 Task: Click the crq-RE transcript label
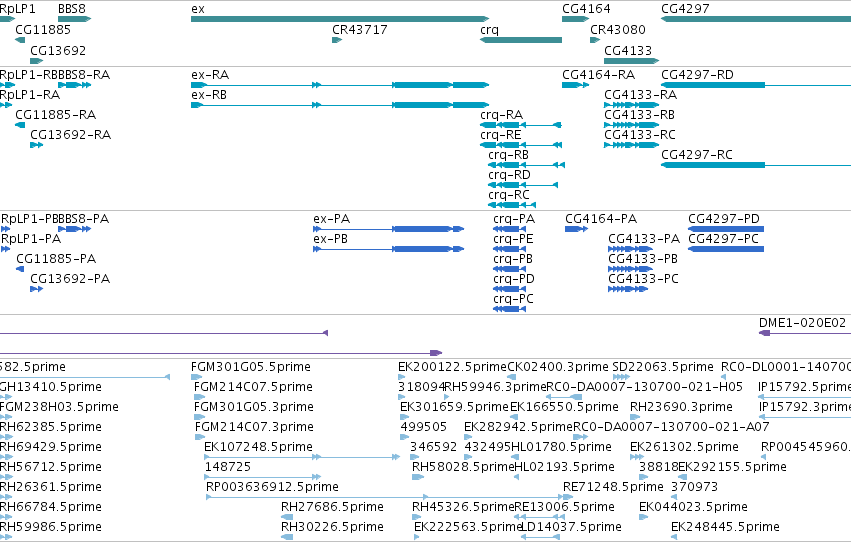(501, 135)
